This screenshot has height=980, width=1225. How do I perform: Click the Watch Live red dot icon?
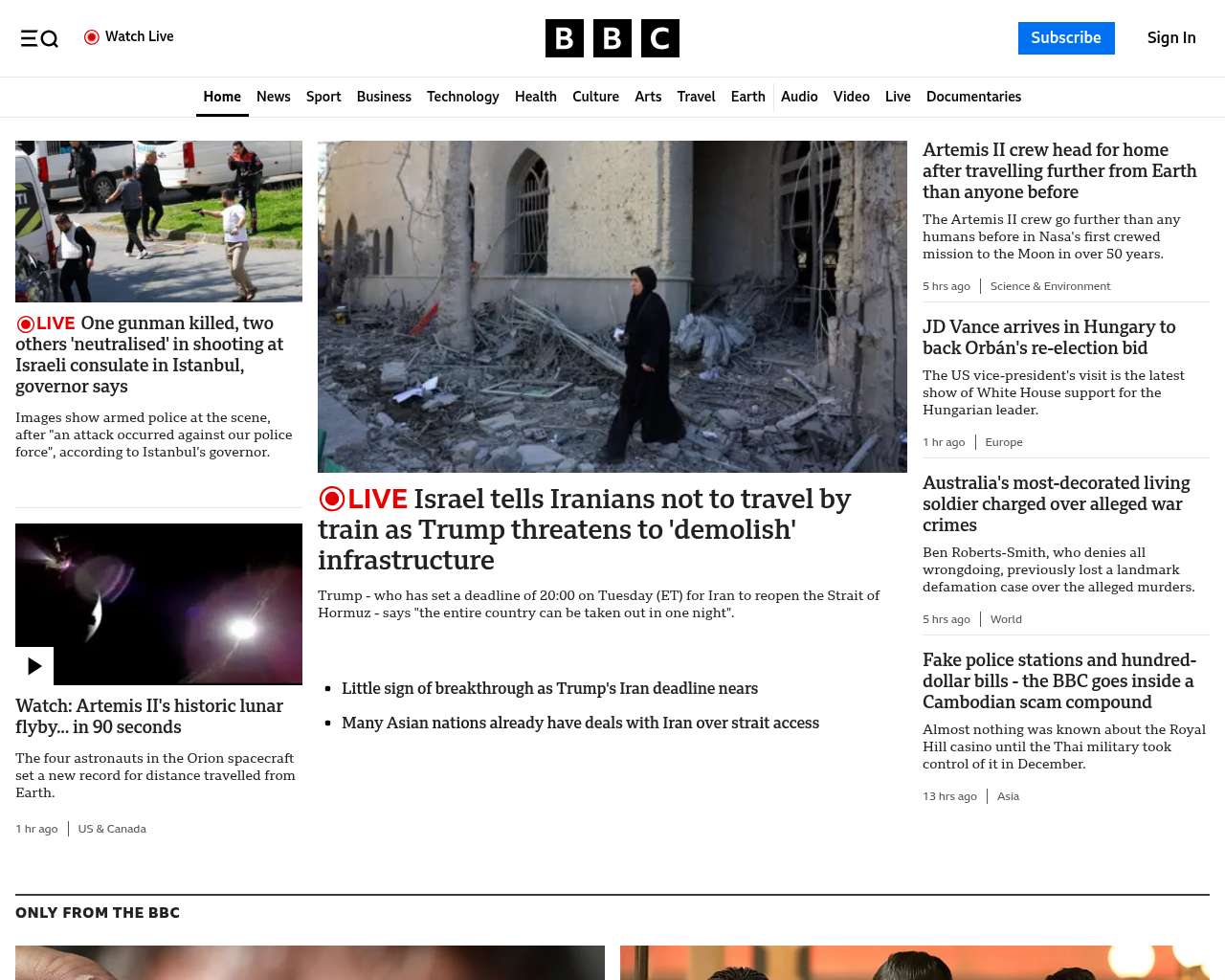coord(92,37)
